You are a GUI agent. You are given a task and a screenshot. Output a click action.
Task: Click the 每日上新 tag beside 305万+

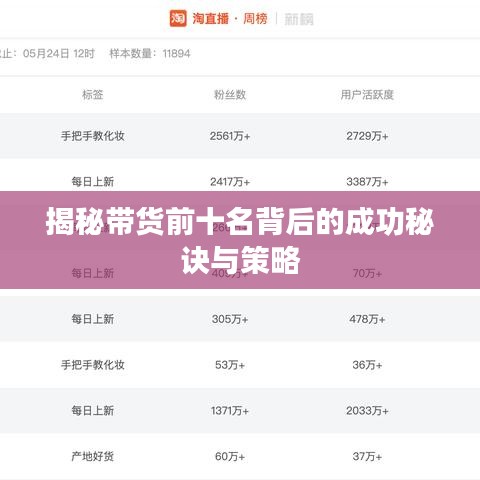pyautogui.click(x=93, y=319)
